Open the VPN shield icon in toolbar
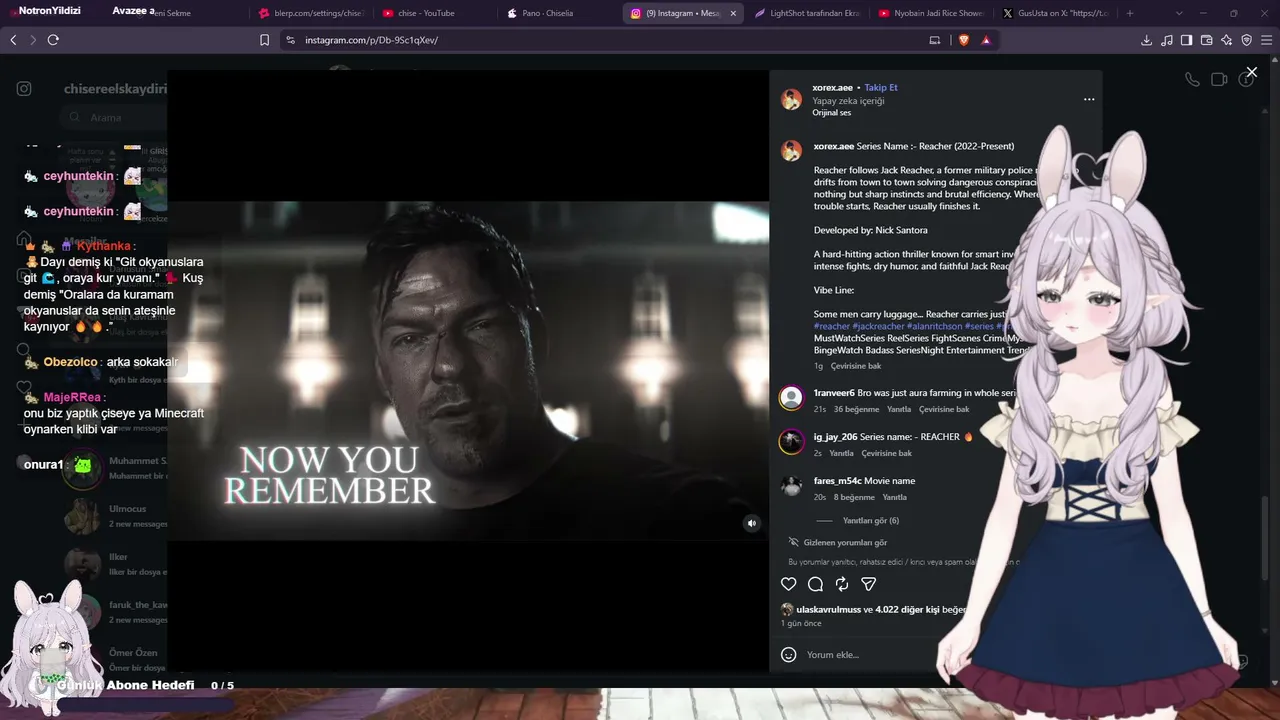Screen dimensions: 1280x720 [1246, 40]
